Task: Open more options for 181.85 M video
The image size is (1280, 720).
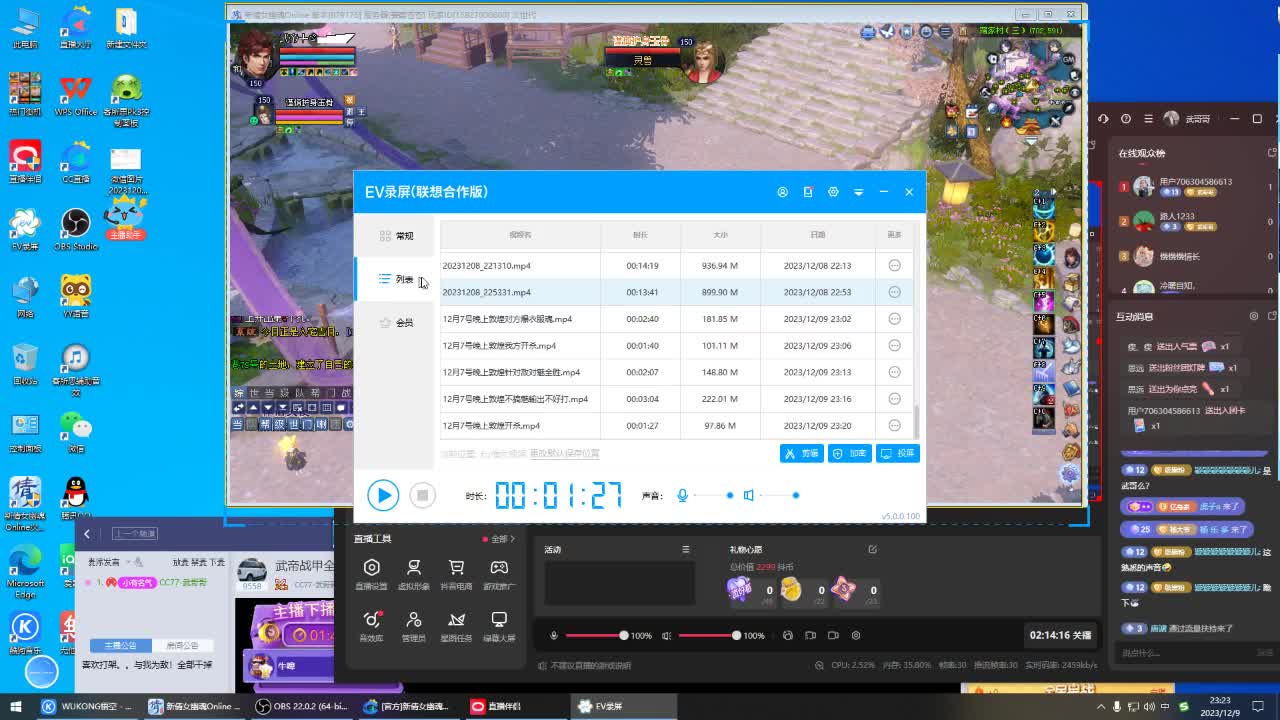Action: coord(894,319)
